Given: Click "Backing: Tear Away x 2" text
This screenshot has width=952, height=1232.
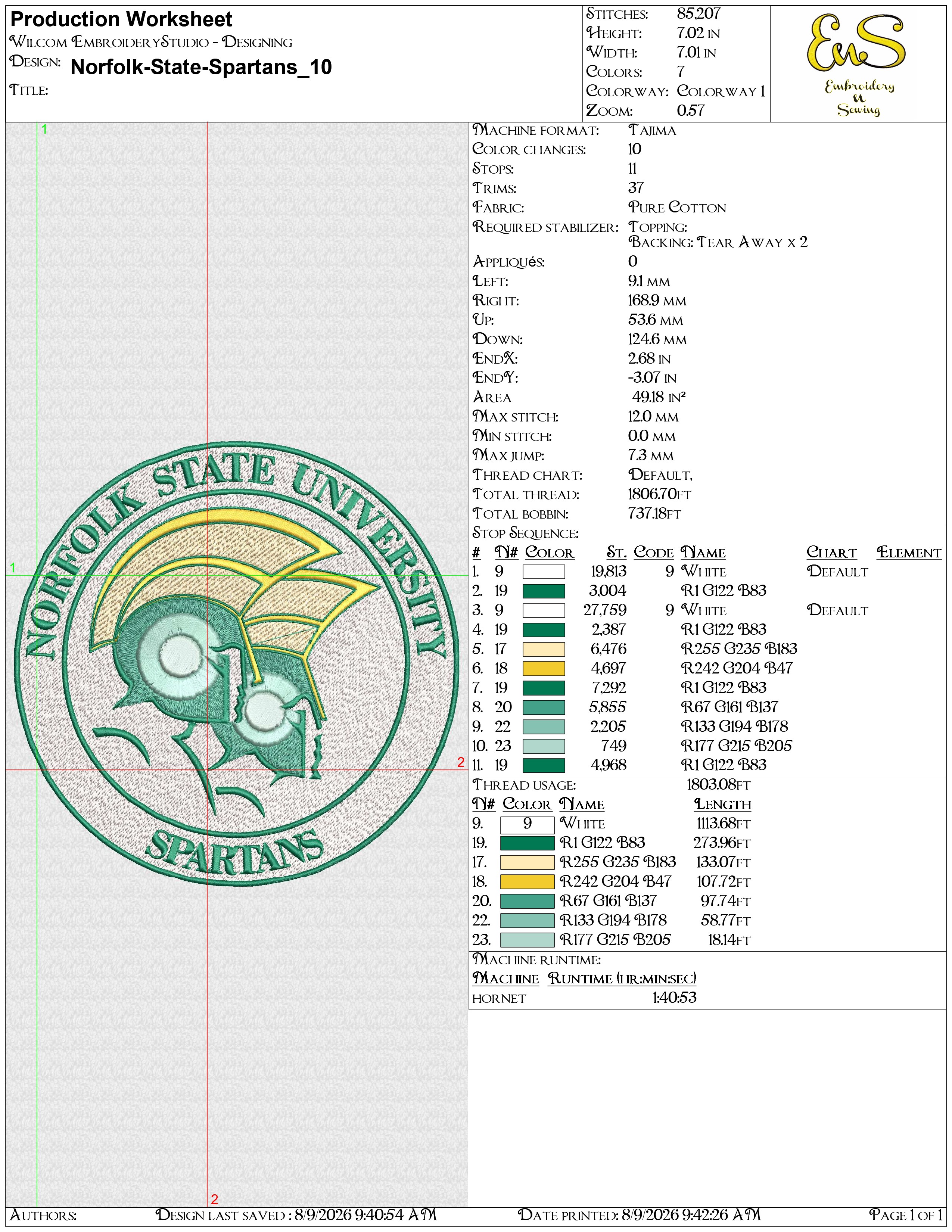Looking at the screenshot, I should point(718,243).
